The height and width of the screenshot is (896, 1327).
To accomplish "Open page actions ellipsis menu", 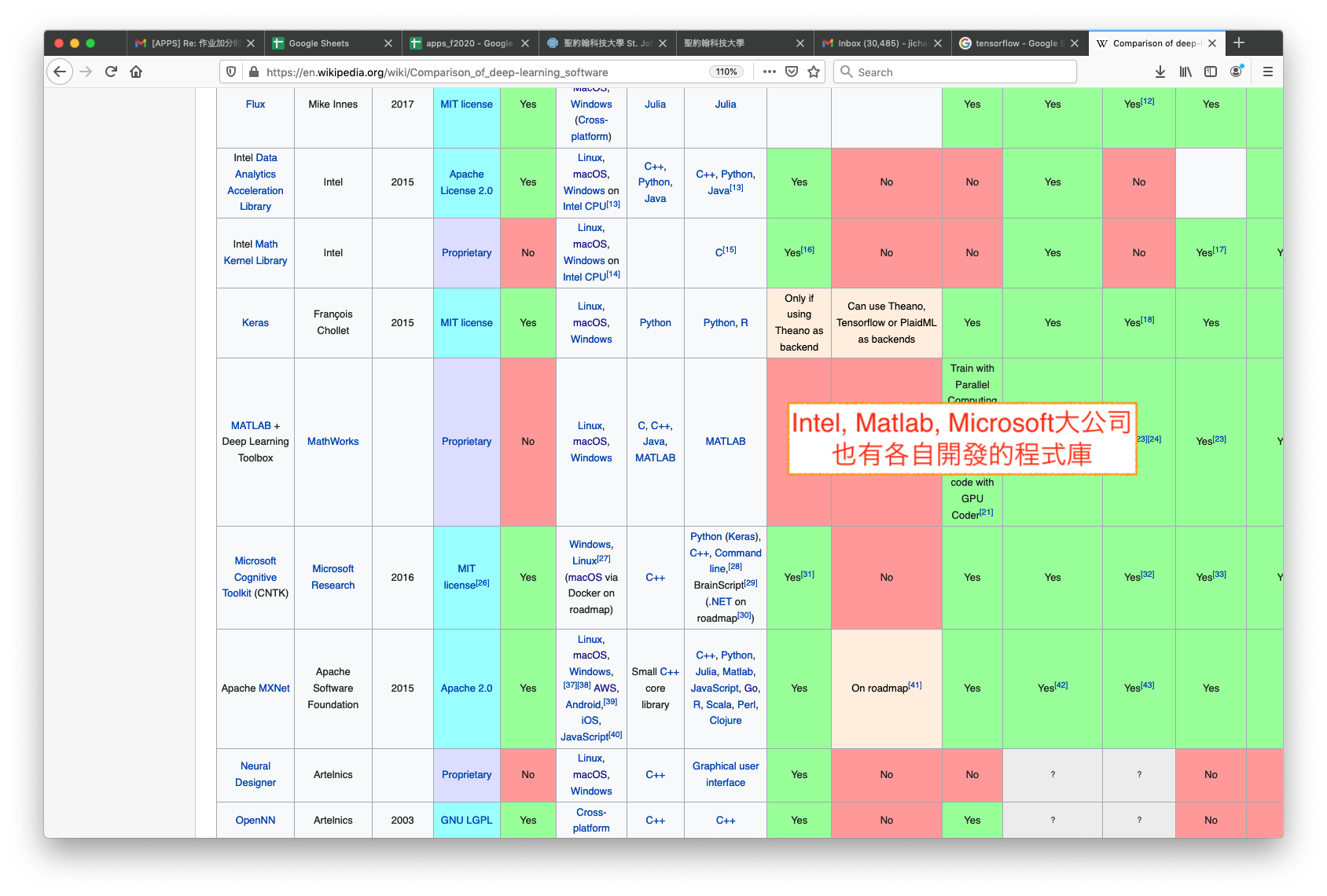I will 770,72.
